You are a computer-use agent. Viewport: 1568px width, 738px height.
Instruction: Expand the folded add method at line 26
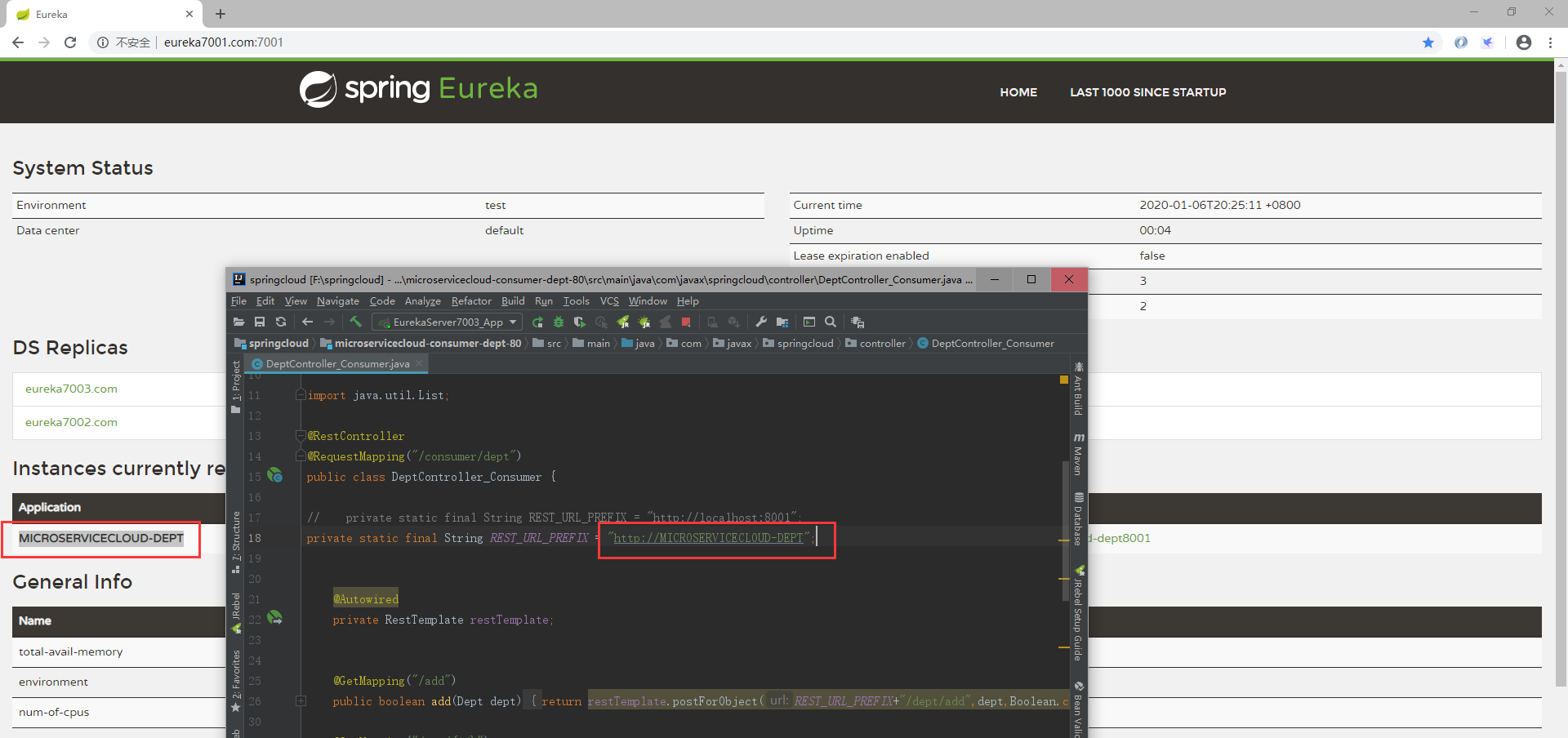coord(301,701)
